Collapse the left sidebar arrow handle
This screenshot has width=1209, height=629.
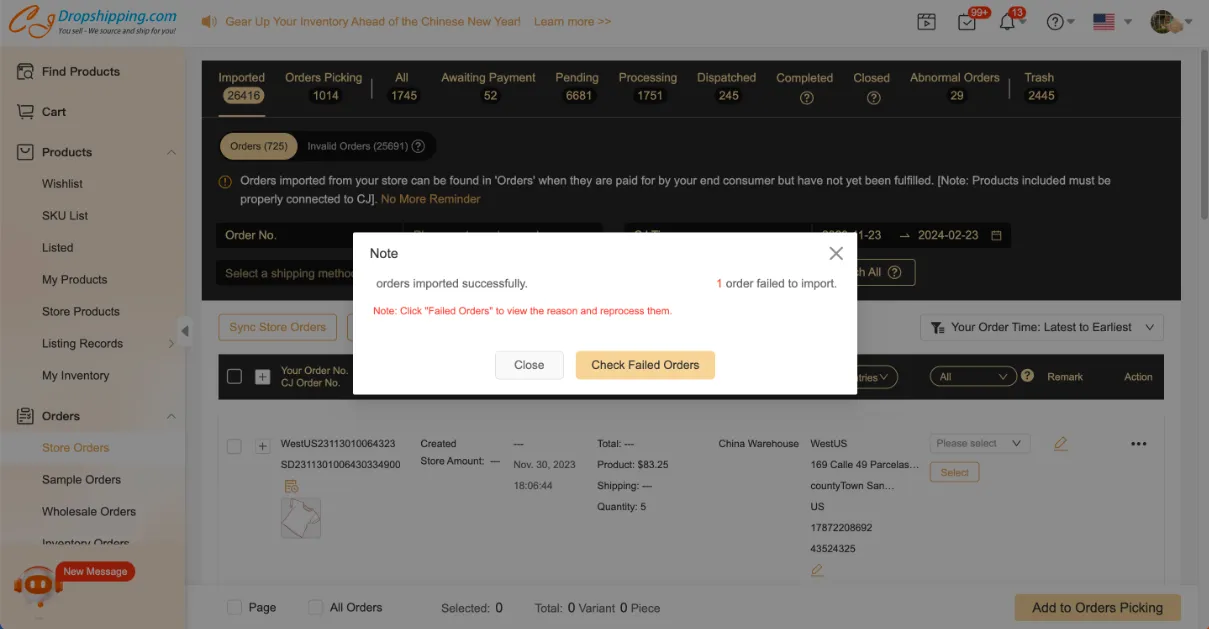185,331
